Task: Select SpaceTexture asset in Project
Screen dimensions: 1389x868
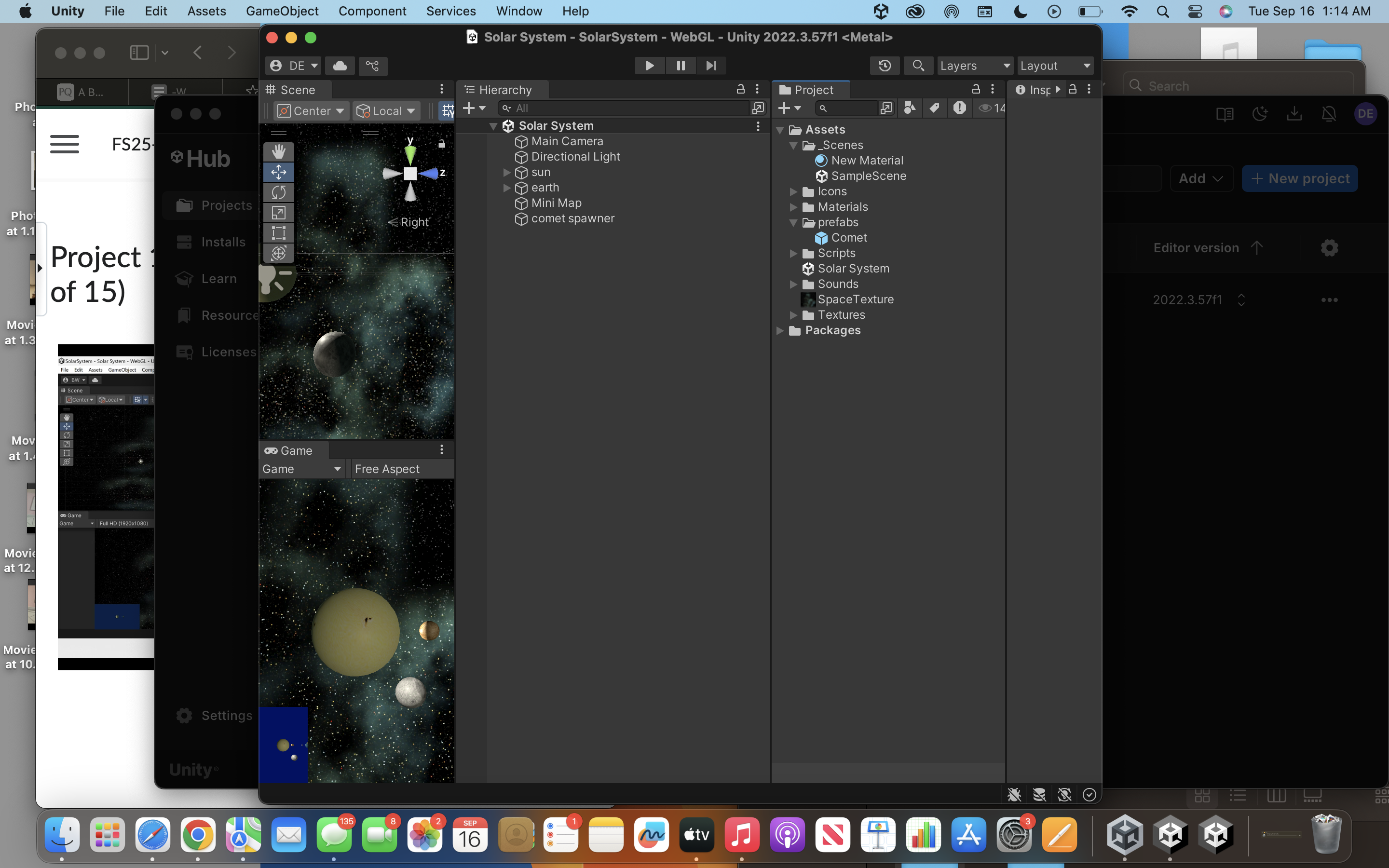Action: (x=855, y=299)
